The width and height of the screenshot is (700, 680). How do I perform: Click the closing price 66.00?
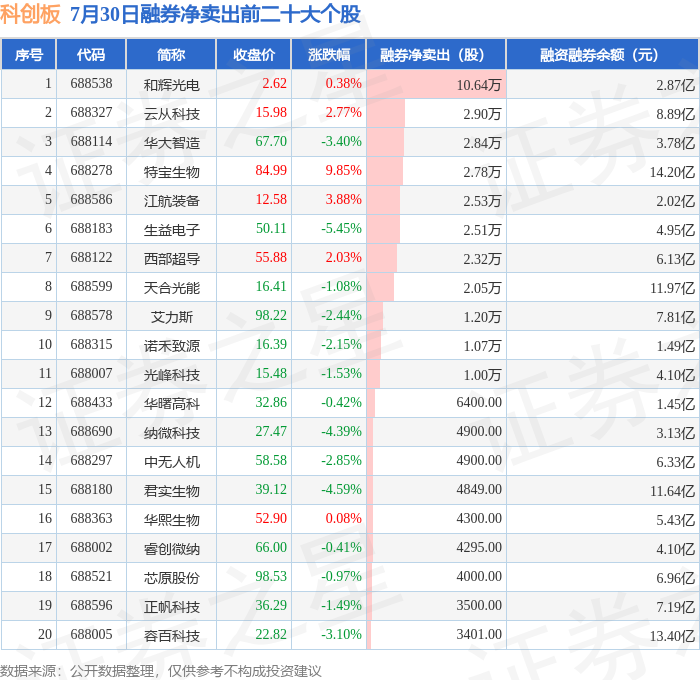pyautogui.click(x=271, y=548)
